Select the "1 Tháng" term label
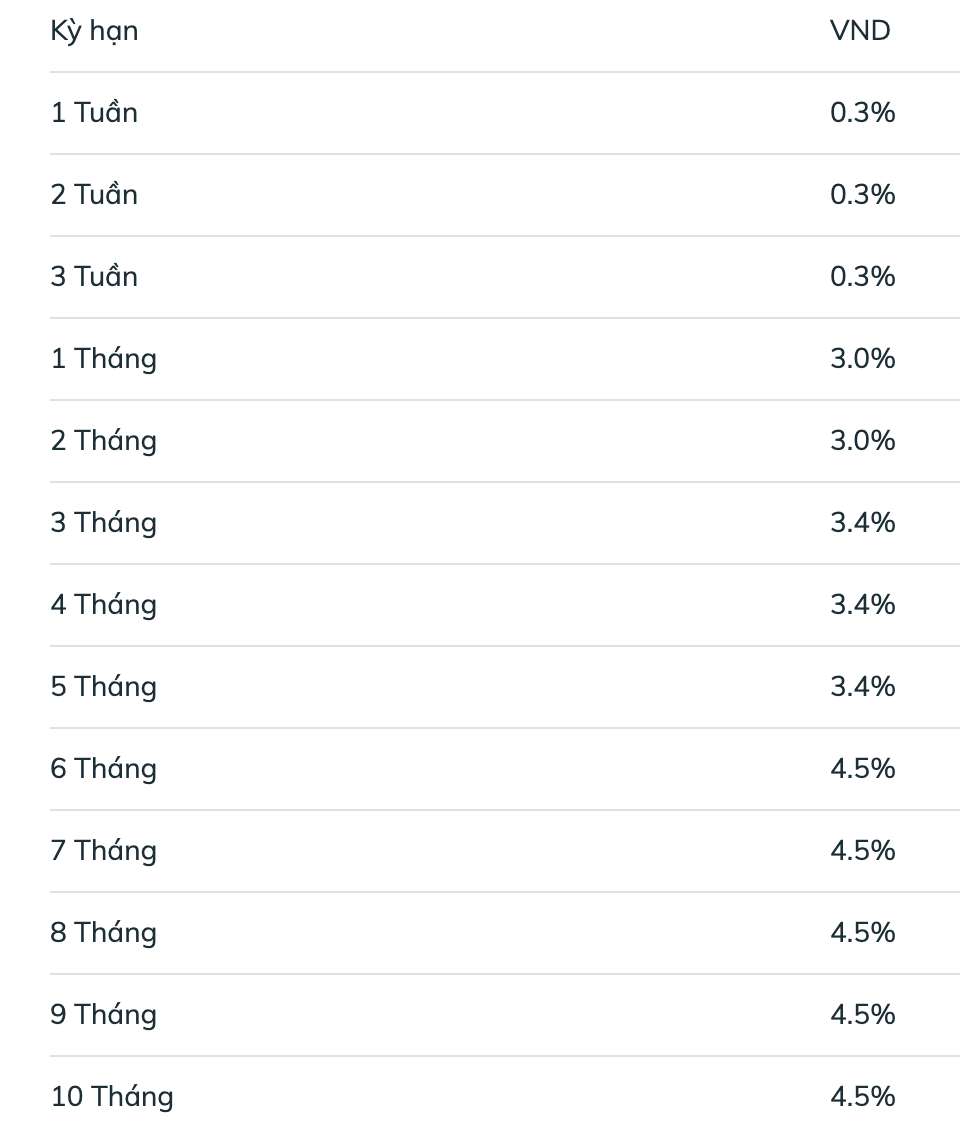The width and height of the screenshot is (960, 1136). click(104, 358)
